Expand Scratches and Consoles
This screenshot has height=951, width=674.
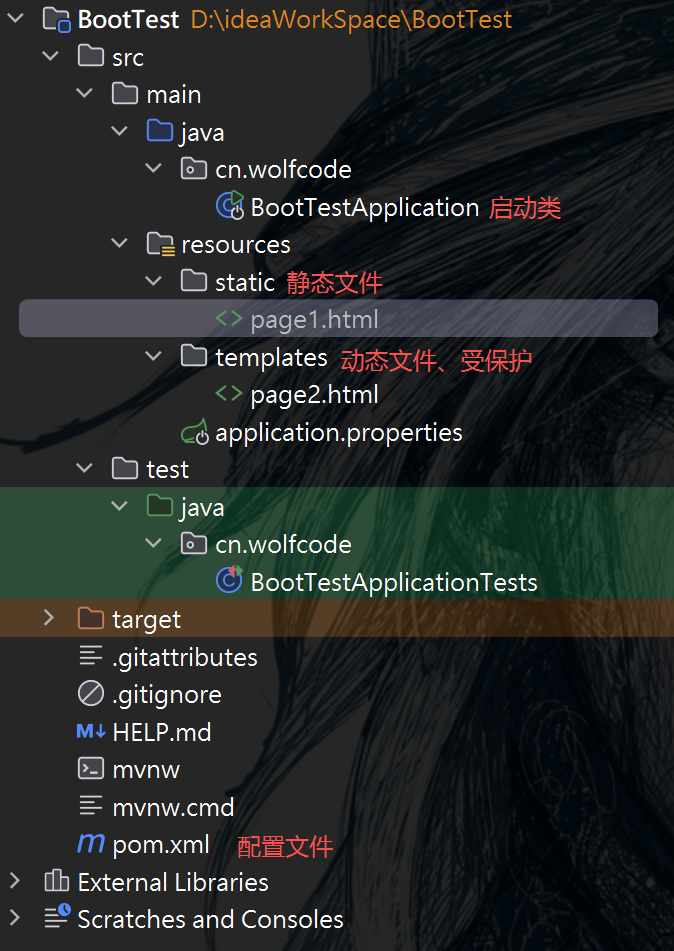(16, 918)
